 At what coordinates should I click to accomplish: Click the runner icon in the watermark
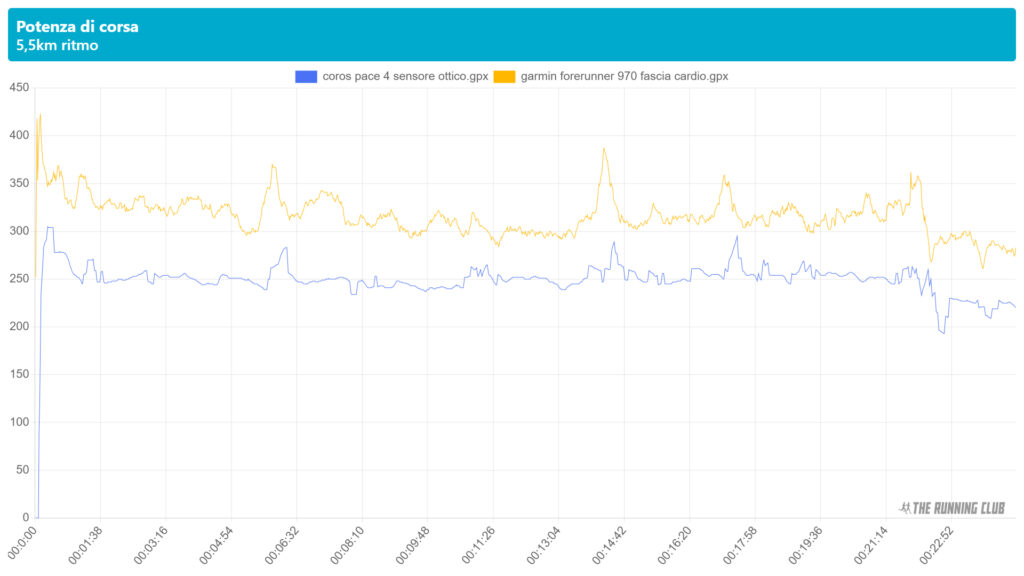(906, 507)
